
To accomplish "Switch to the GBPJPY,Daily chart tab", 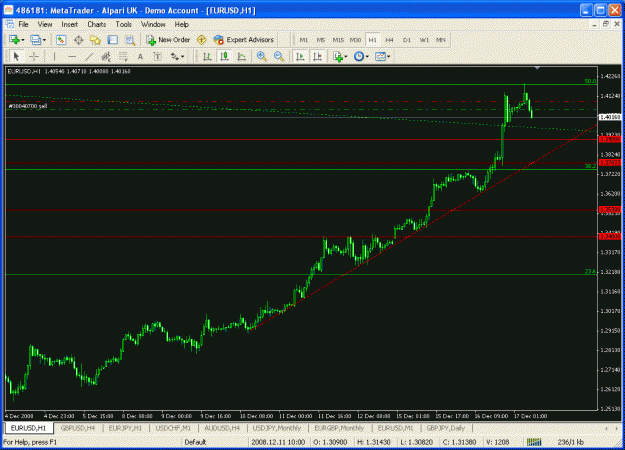I will (x=446, y=428).
